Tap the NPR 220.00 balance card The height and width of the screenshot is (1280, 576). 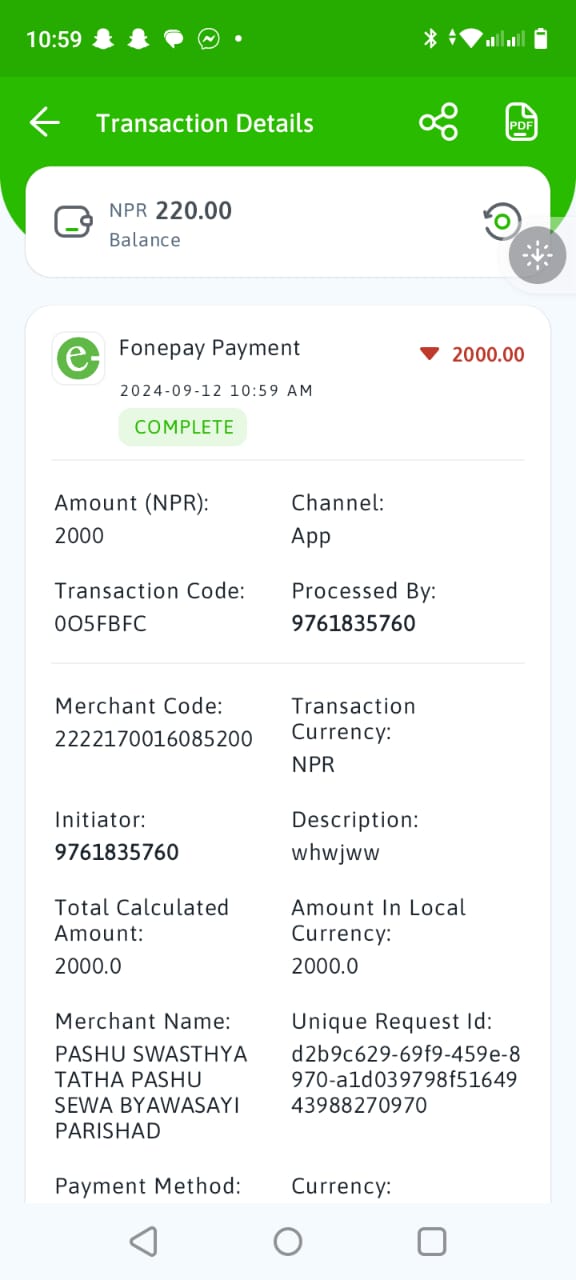[x=288, y=221]
